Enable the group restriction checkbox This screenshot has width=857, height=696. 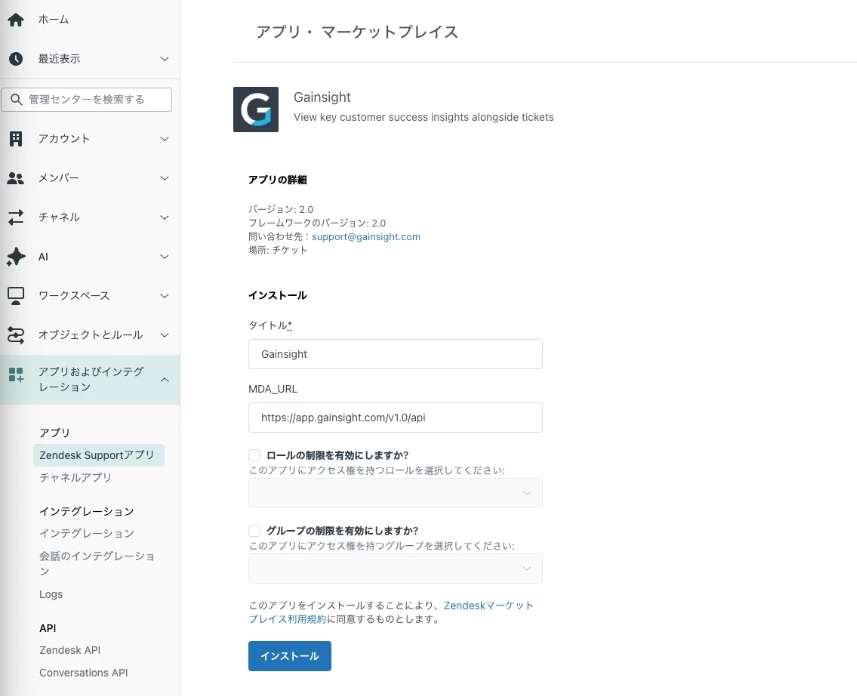(x=254, y=530)
